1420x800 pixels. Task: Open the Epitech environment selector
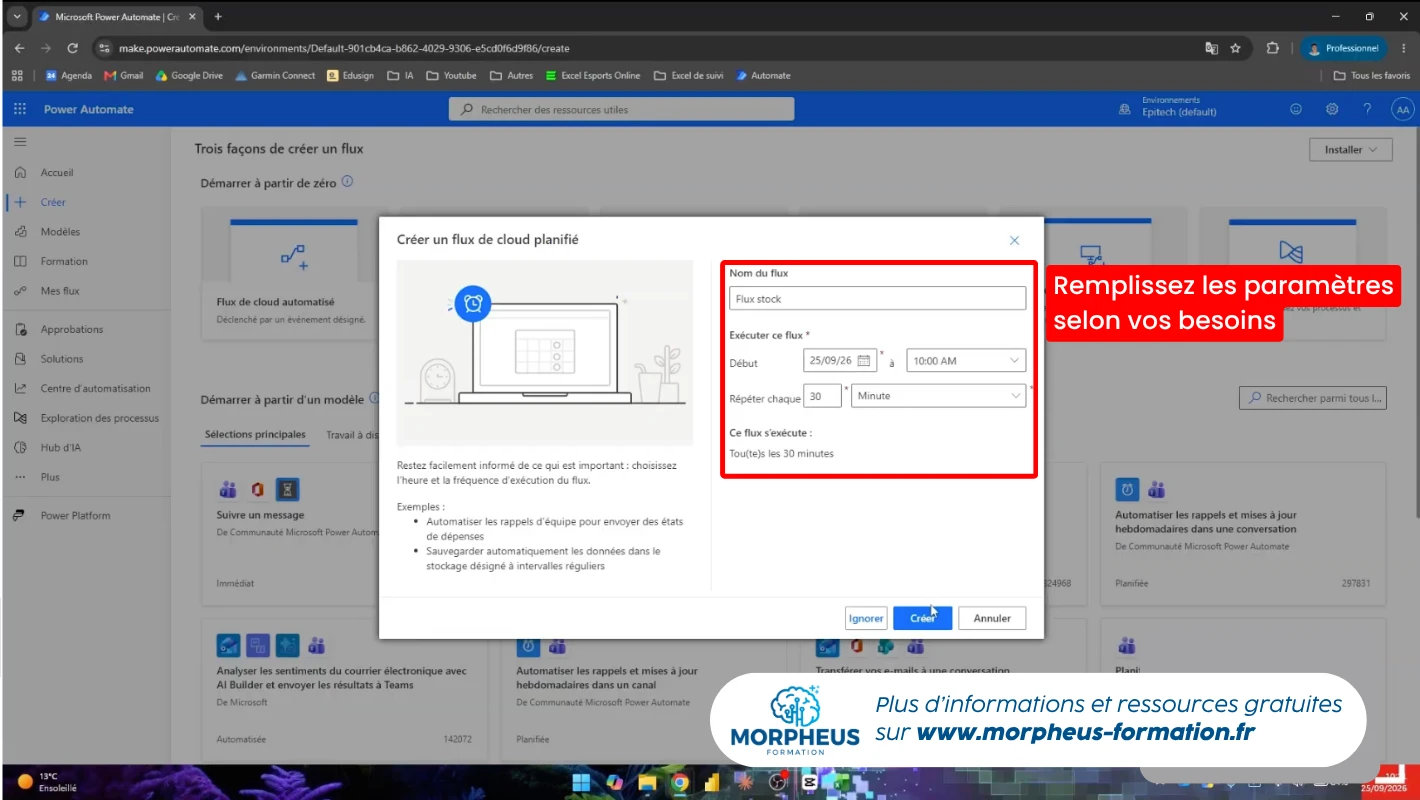point(1168,107)
